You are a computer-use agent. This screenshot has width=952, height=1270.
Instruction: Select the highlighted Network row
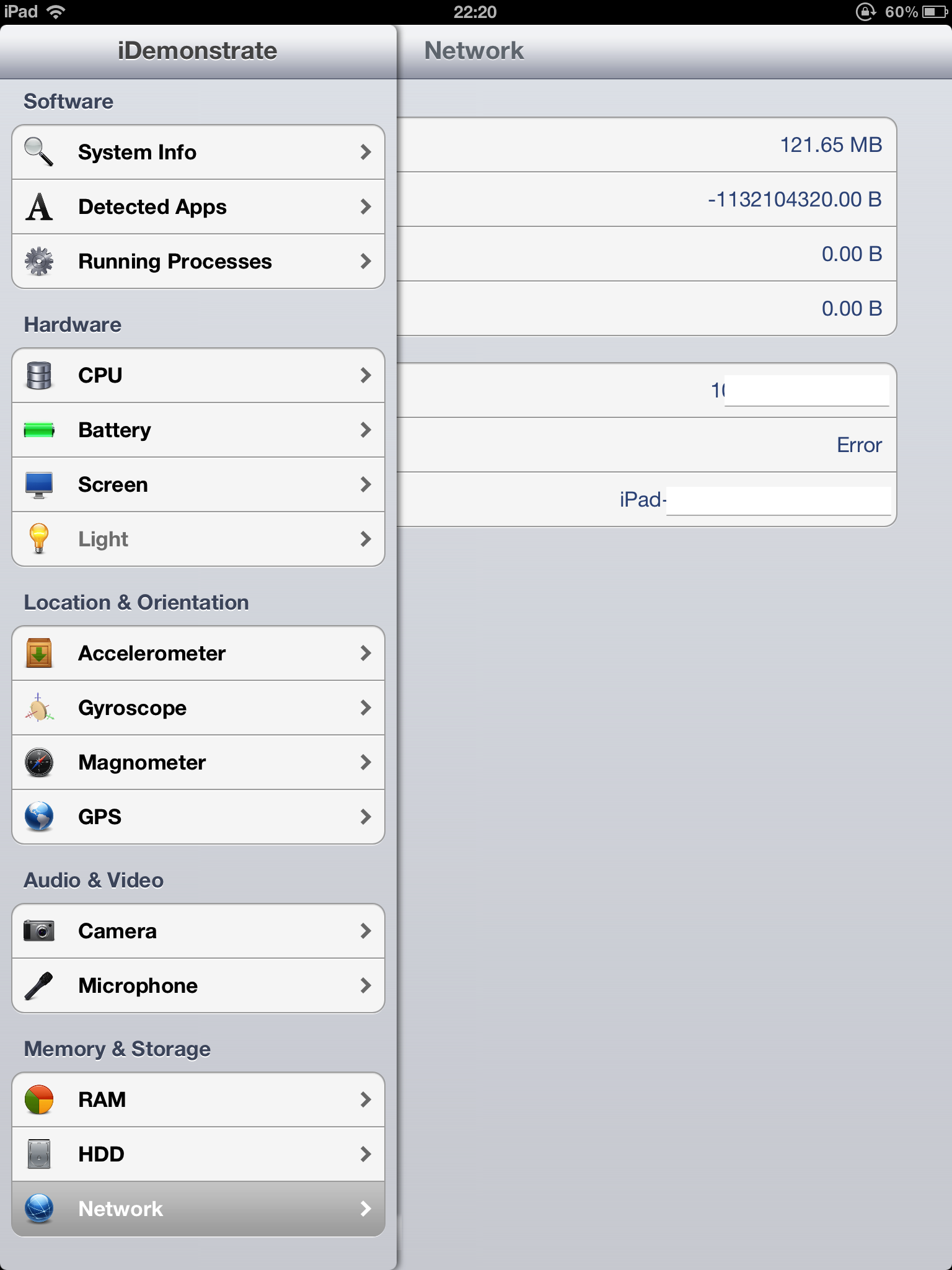coord(198,1209)
